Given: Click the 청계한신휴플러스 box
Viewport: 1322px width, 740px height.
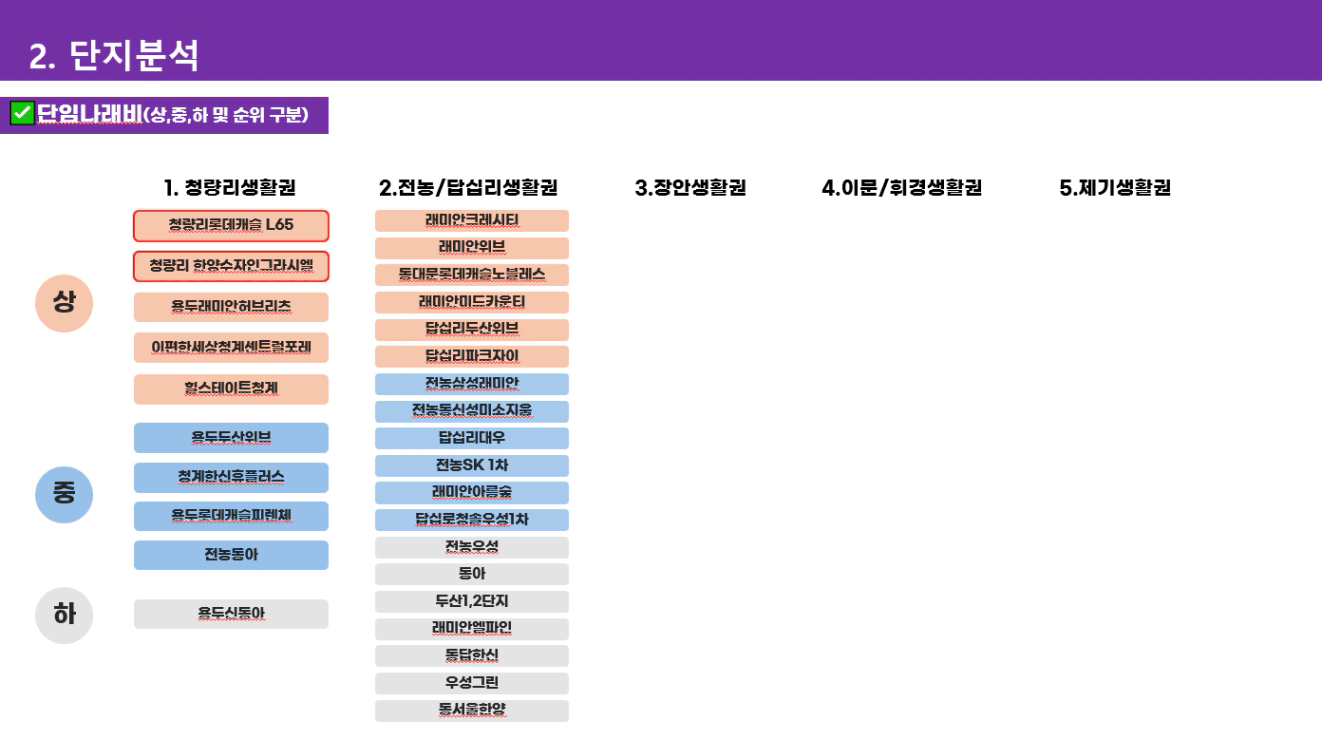Looking at the screenshot, I should (231, 477).
